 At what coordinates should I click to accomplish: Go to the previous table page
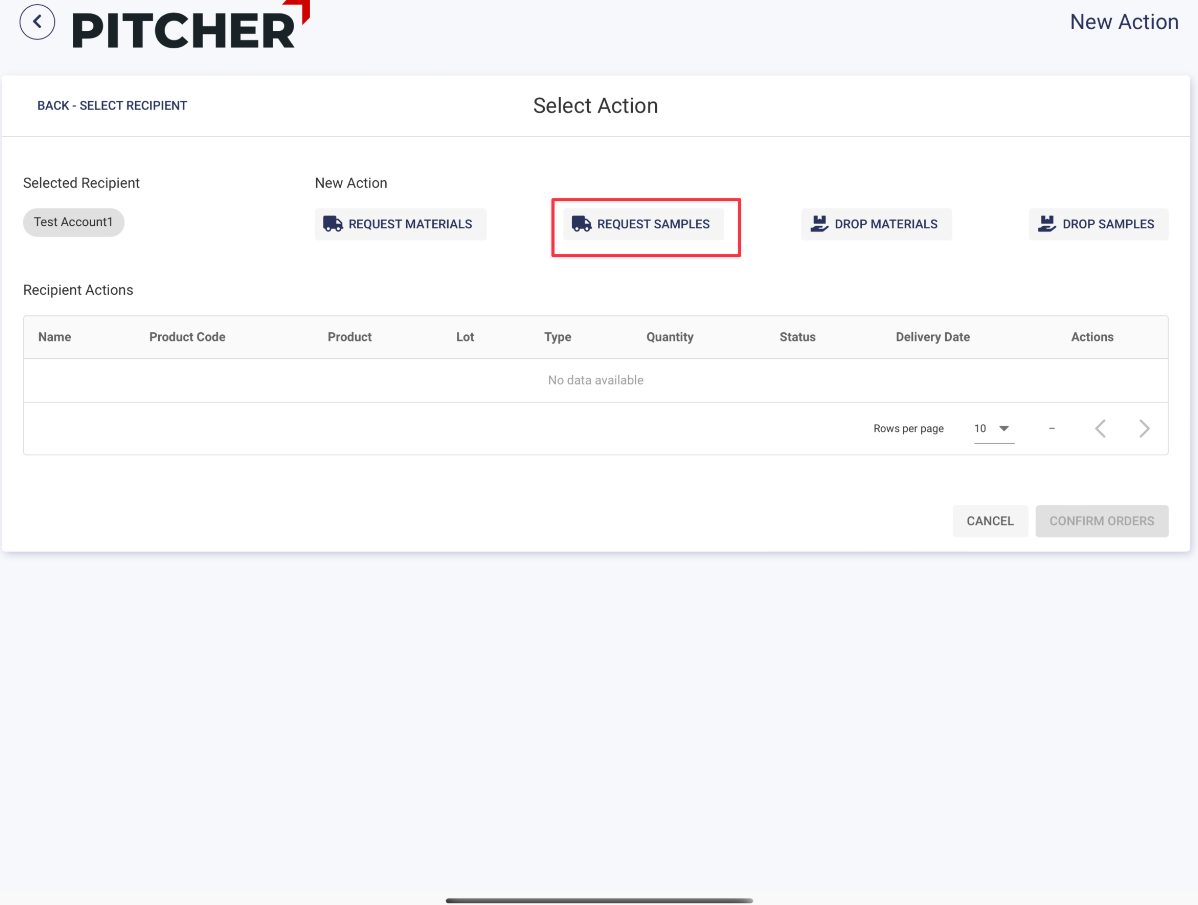coord(1100,429)
